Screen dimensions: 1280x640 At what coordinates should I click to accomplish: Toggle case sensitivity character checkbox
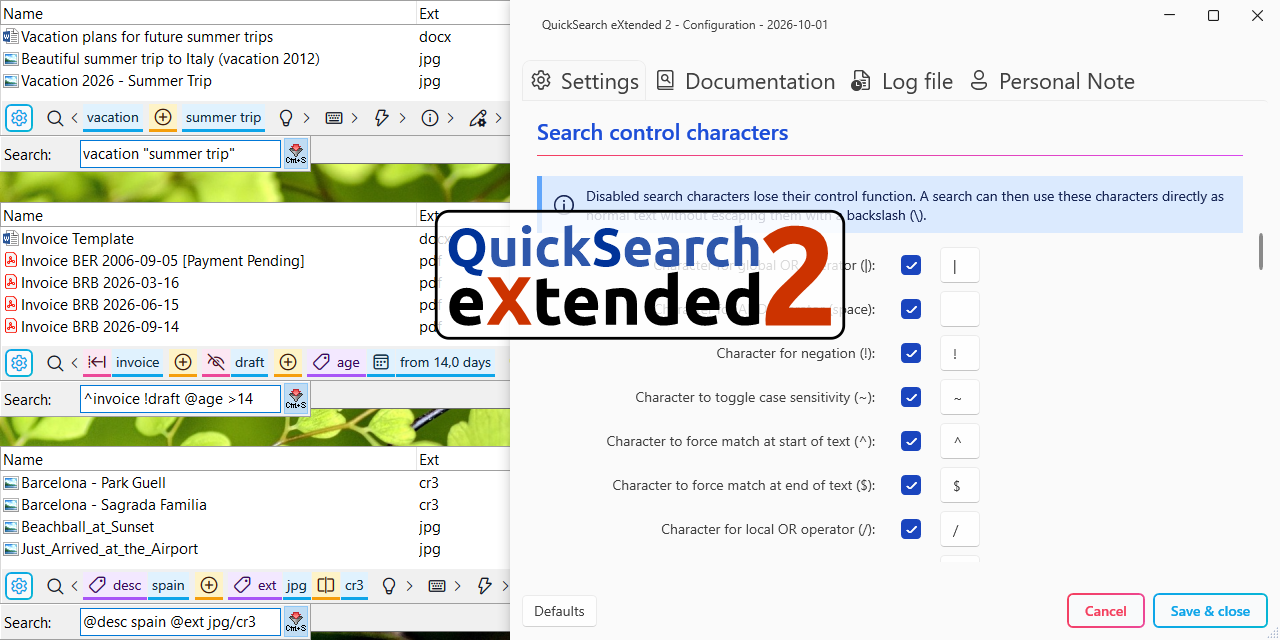(x=911, y=398)
